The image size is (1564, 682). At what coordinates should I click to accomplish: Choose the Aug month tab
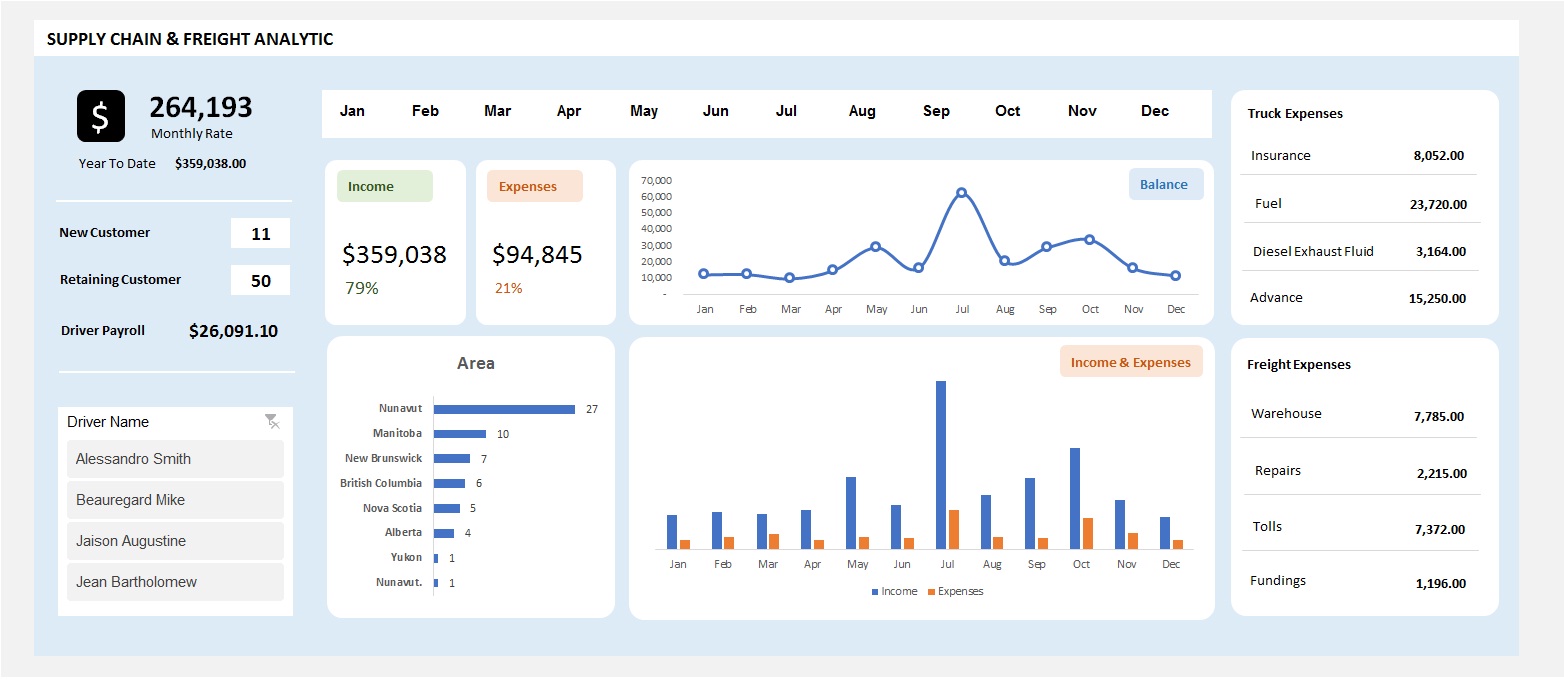(x=862, y=111)
